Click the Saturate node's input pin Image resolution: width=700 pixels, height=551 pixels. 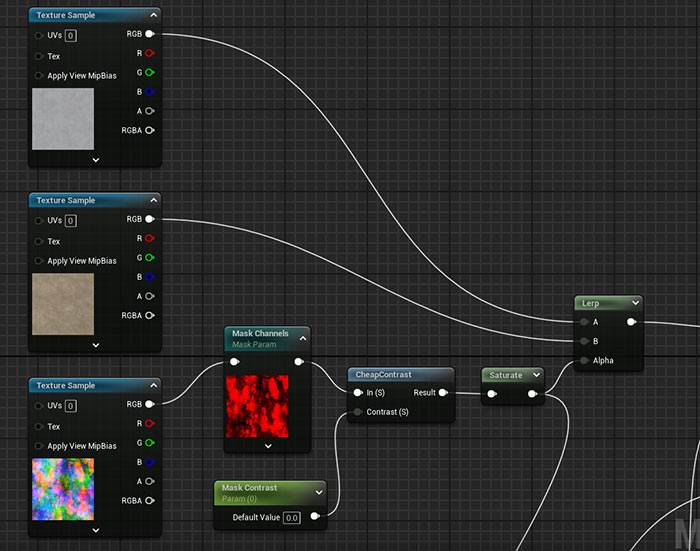coord(492,394)
